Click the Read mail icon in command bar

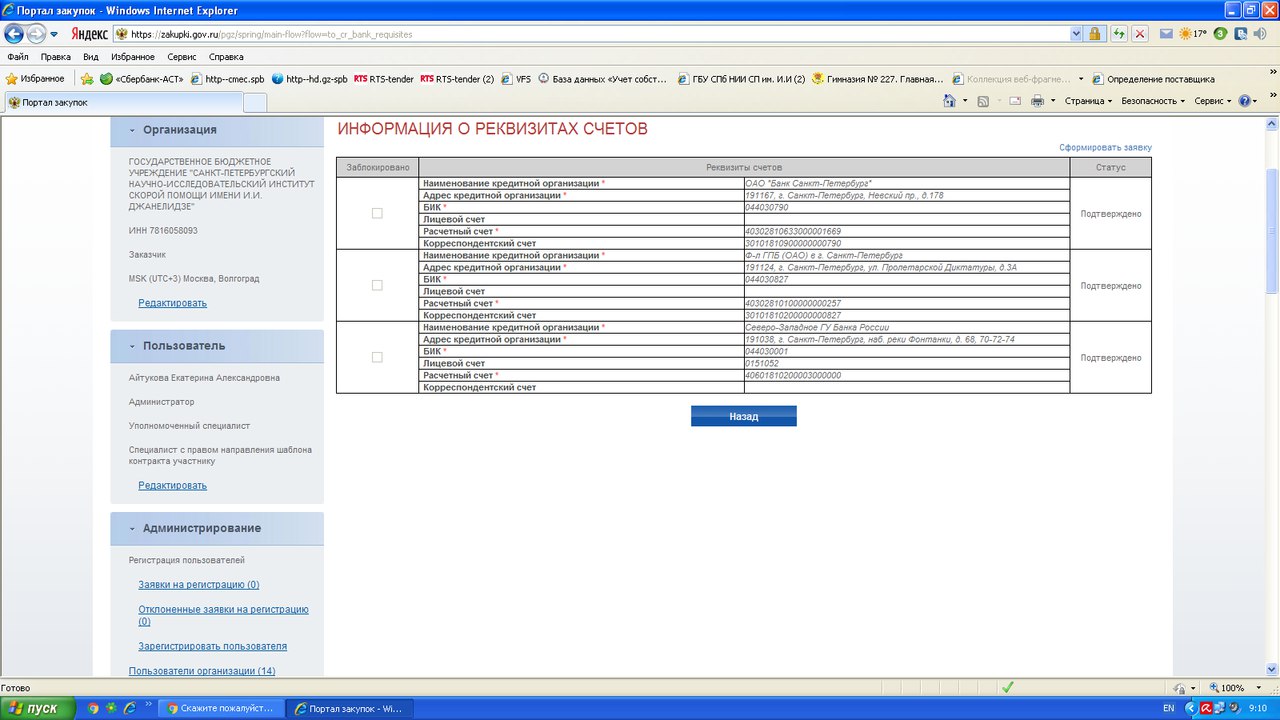point(1015,101)
